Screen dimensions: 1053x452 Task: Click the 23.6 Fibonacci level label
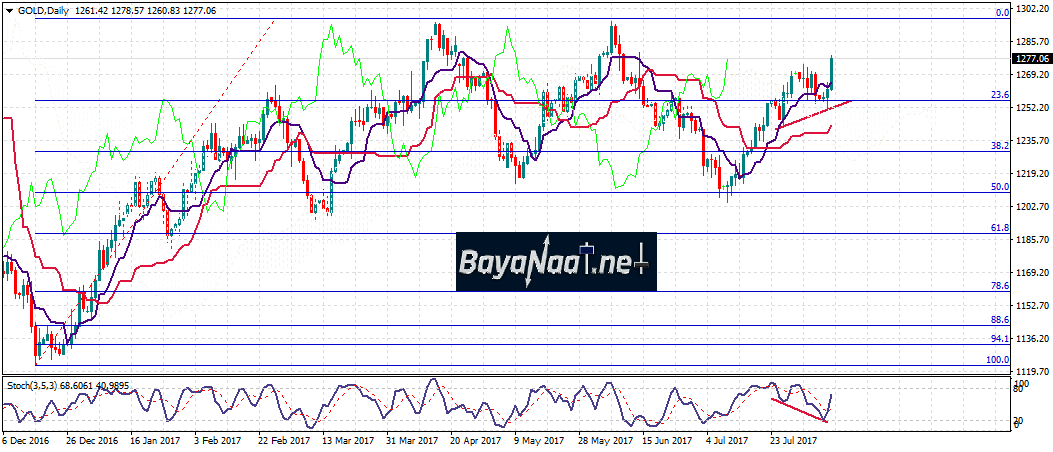[997, 95]
